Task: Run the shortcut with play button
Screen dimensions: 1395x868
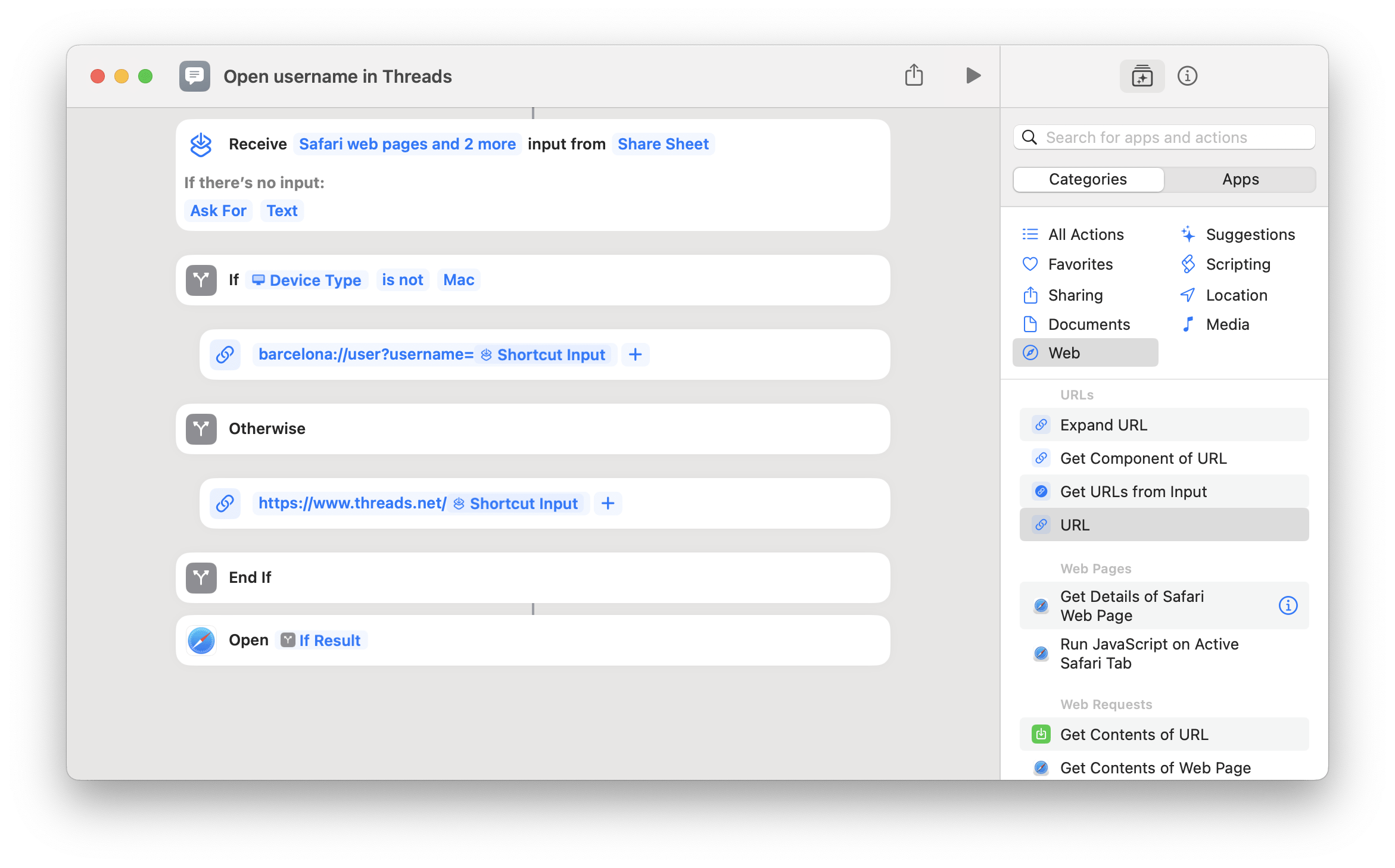Action: click(973, 76)
